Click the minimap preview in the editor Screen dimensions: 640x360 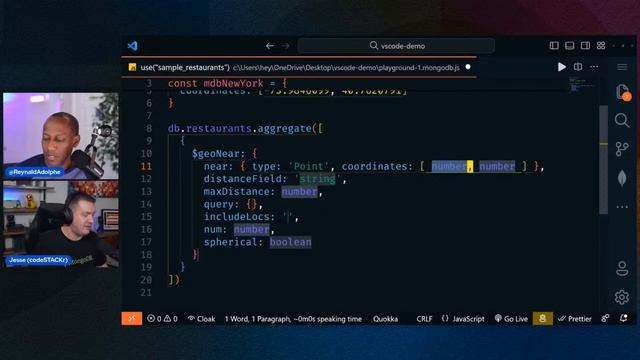click(x=582, y=85)
